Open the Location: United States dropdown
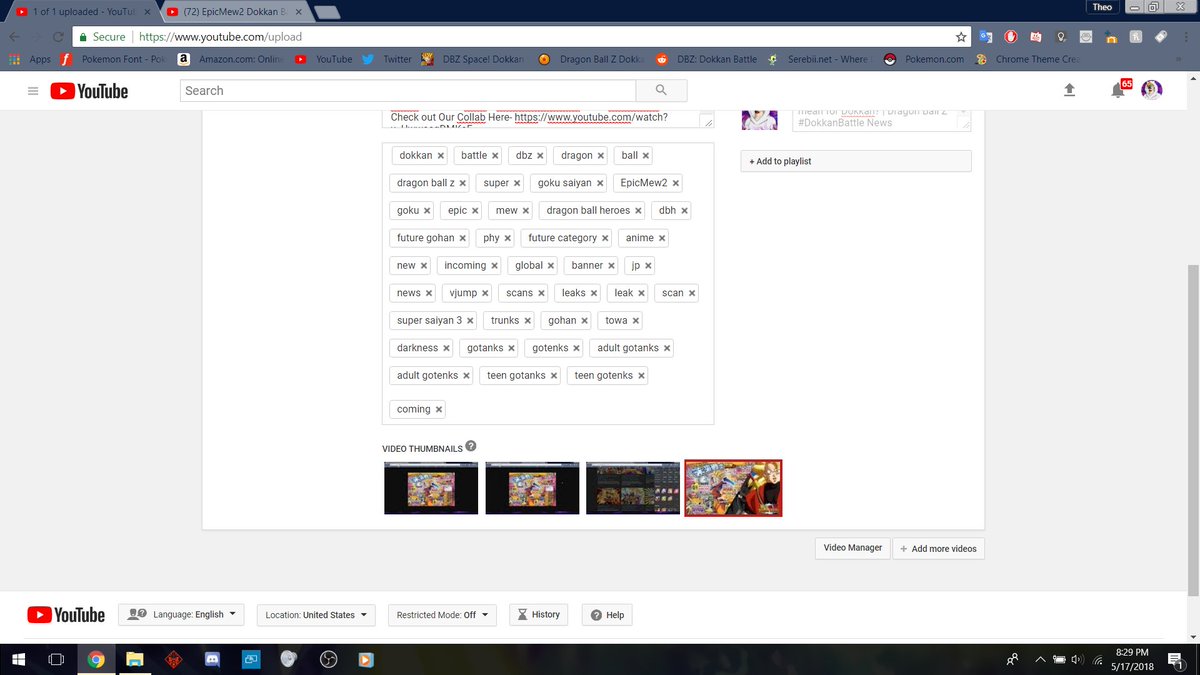Image resolution: width=1200 pixels, height=675 pixels. click(316, 615)
